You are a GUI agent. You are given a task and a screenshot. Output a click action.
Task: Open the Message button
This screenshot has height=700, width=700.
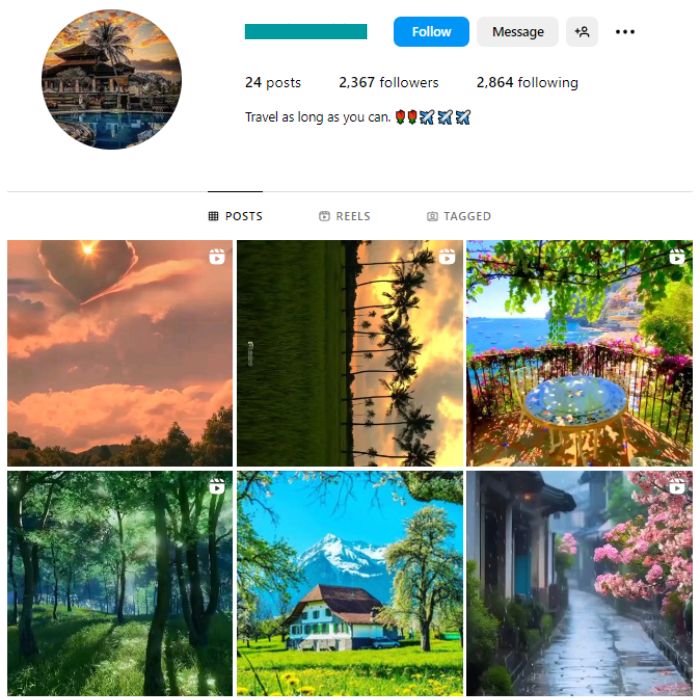[x=517, y=32]
